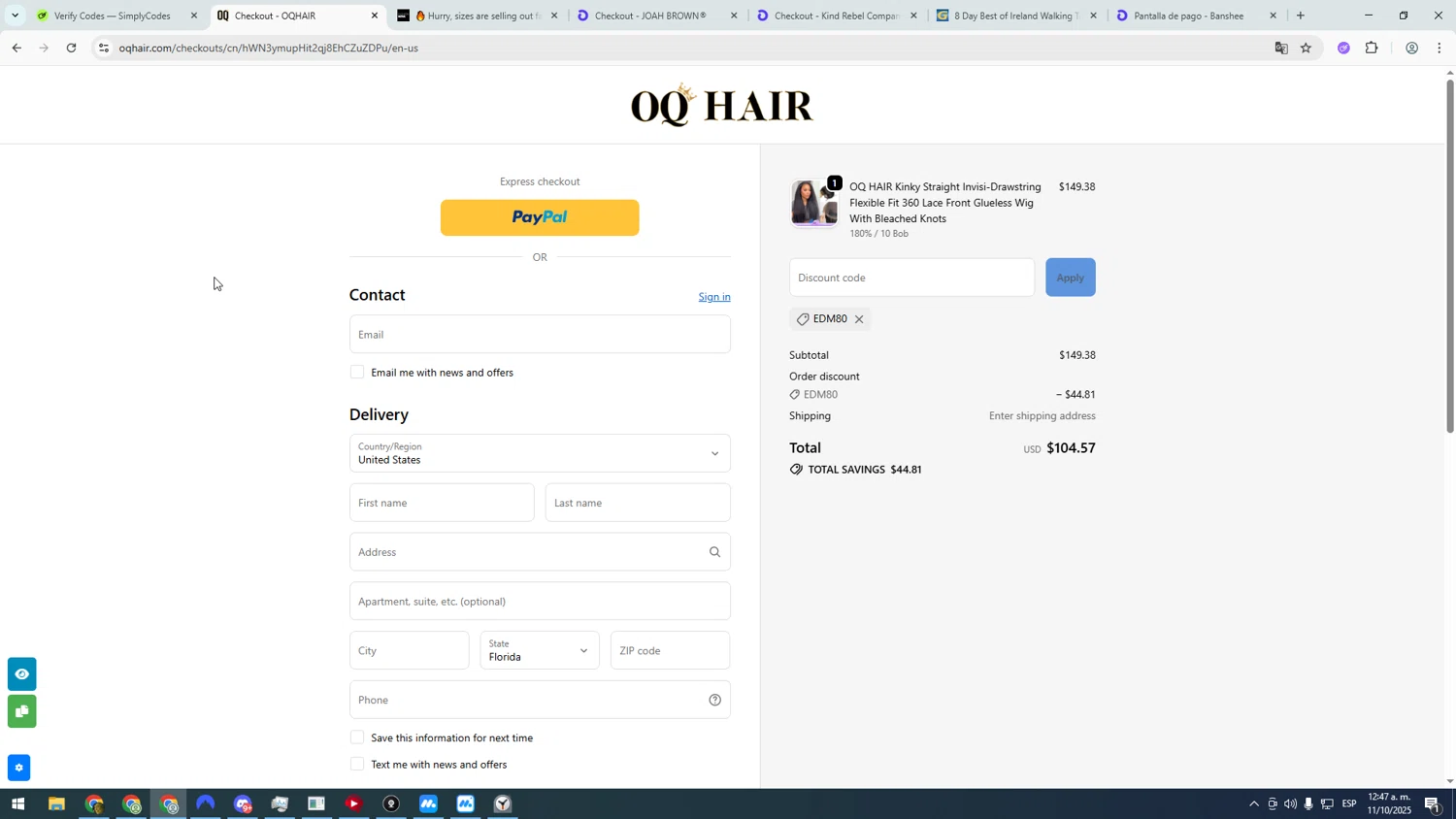
Task: Check Text me with news and offers
Action: (357, 765)
